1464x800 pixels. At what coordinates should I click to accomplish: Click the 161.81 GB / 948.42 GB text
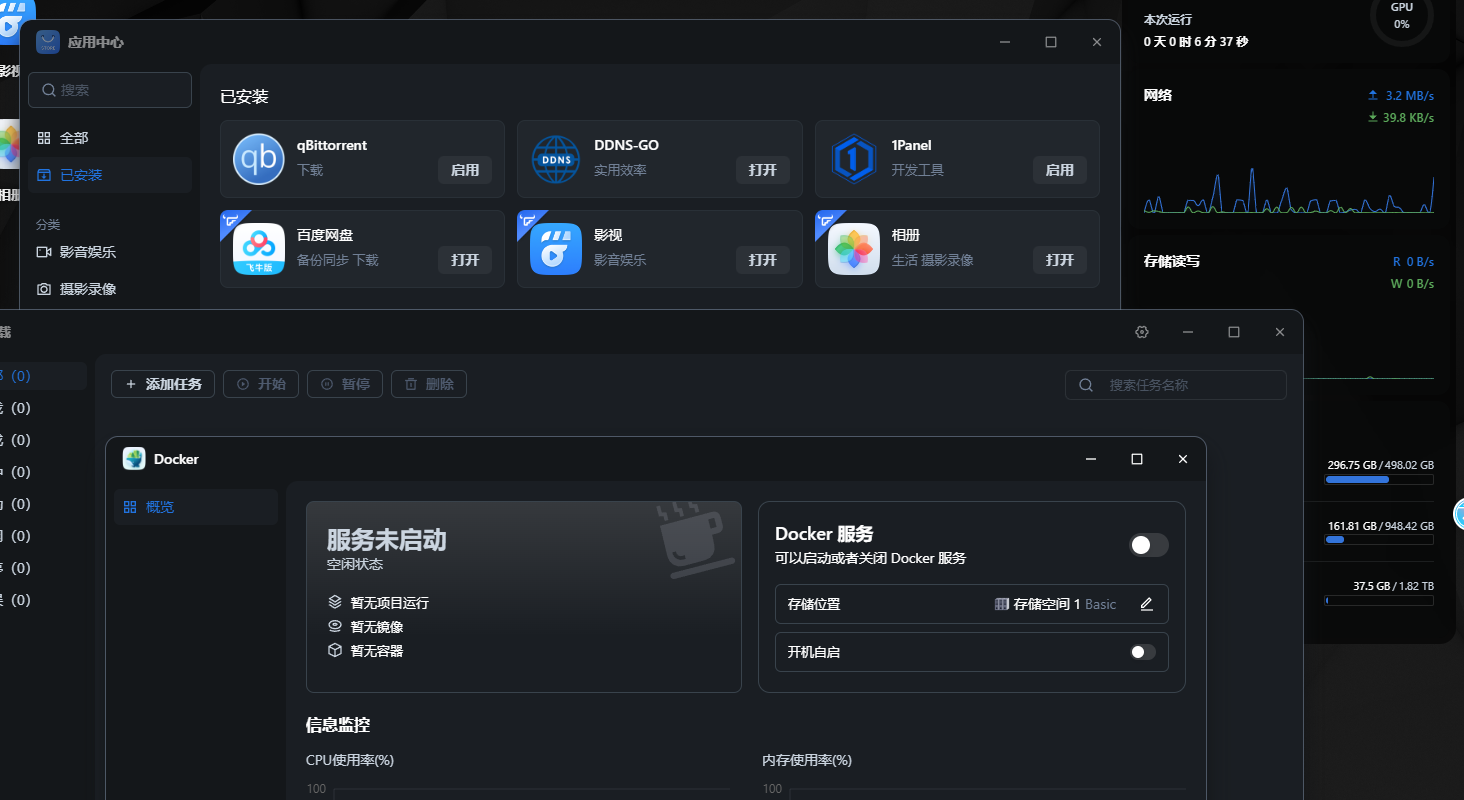click(x=1381, y=525)
